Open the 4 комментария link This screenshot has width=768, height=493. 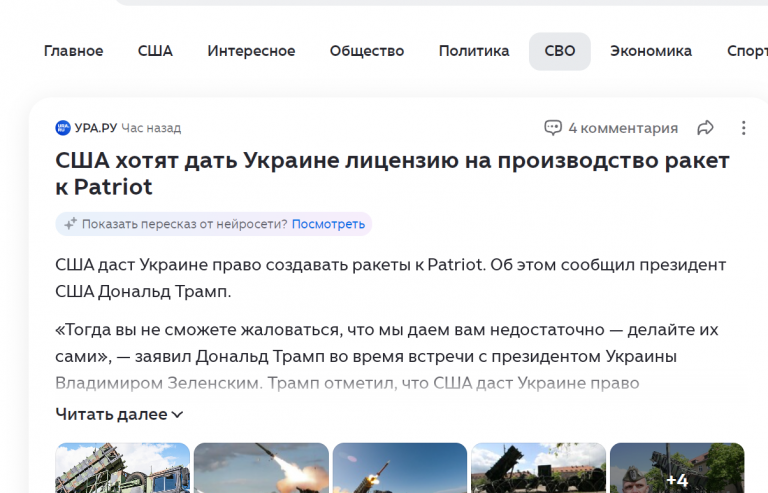tap(623, 128)
